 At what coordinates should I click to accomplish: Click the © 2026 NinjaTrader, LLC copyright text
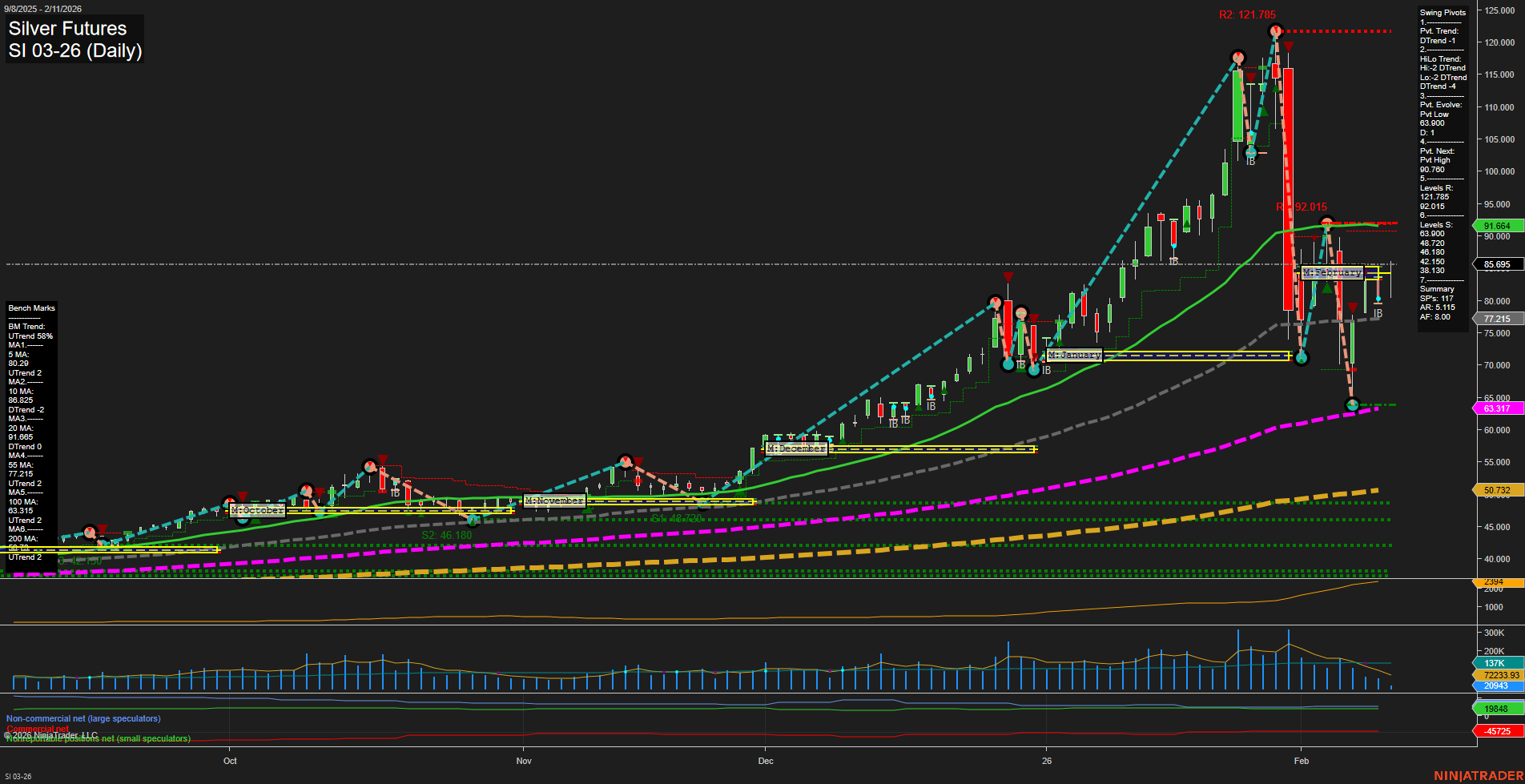click(x=50, y=734)
